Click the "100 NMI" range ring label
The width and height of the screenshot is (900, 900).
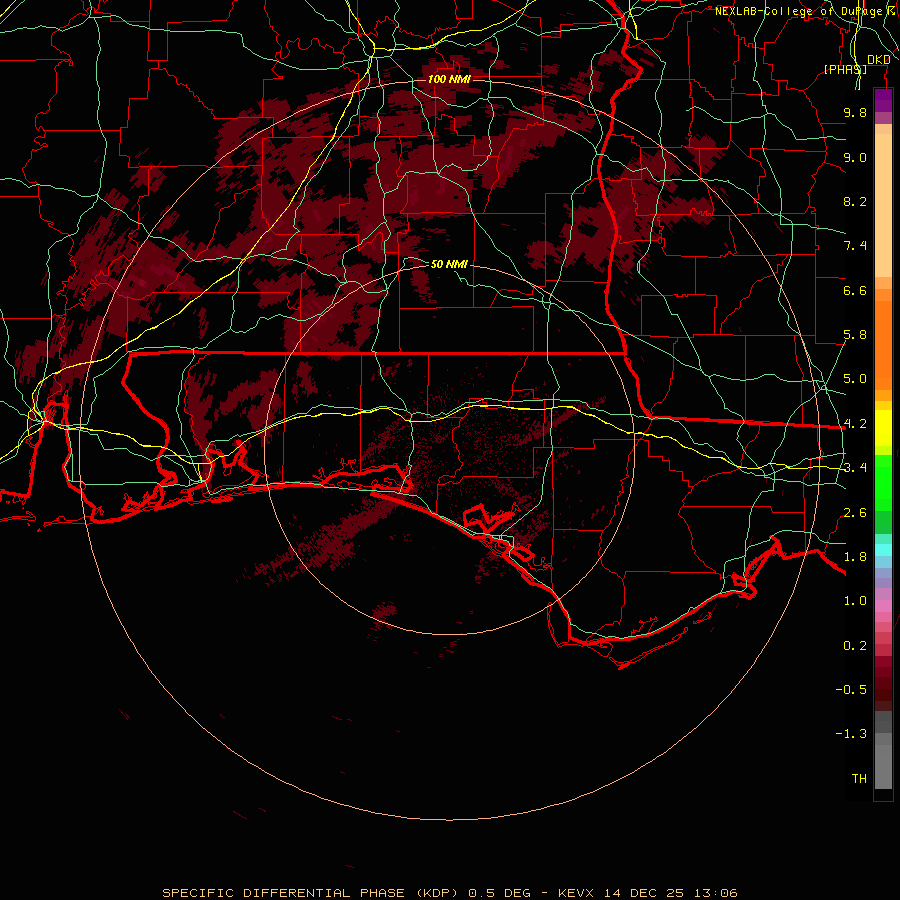[449, 79]
